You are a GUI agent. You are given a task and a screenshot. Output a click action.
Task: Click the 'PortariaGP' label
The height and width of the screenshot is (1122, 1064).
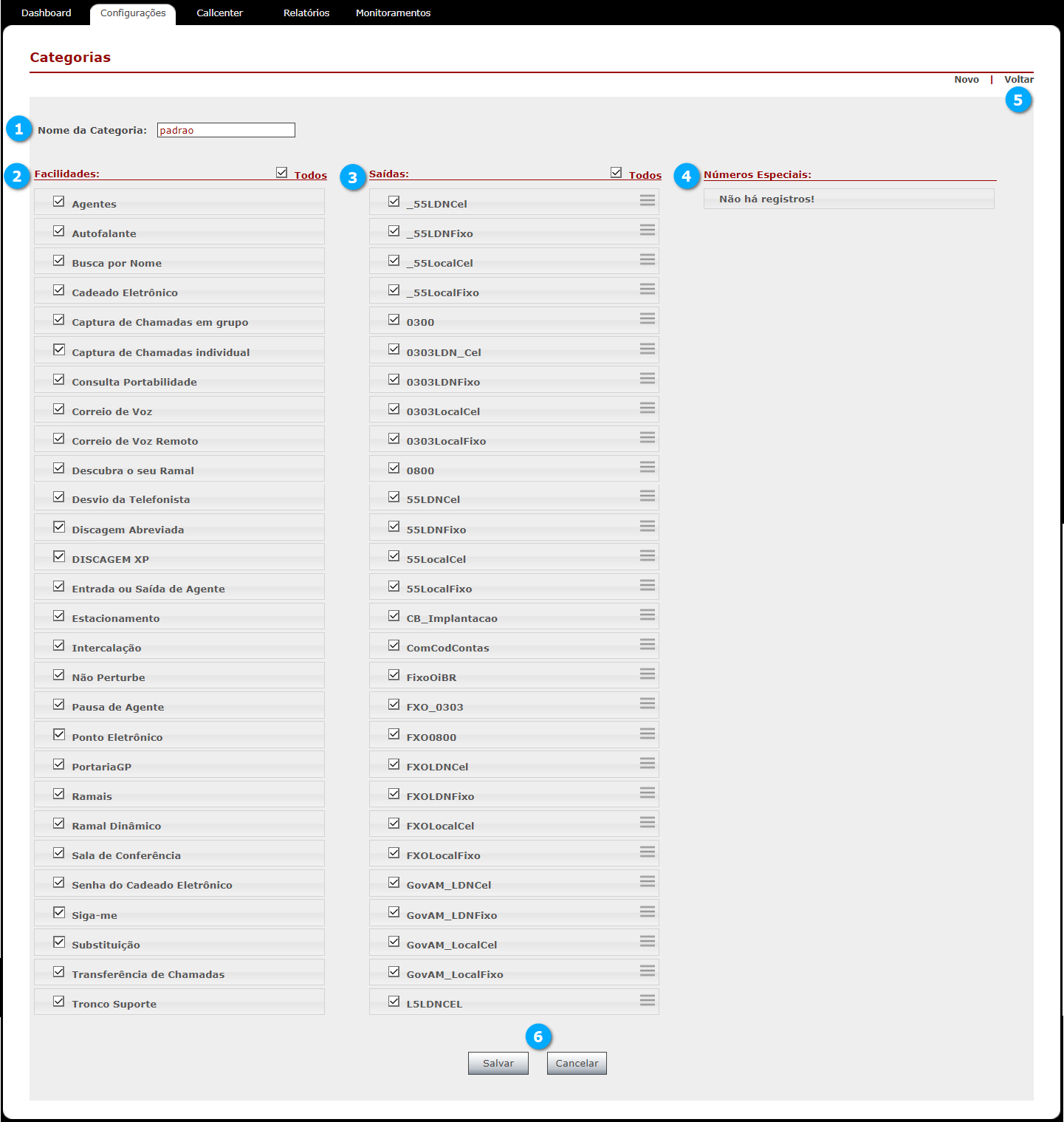tap(102, 767)
